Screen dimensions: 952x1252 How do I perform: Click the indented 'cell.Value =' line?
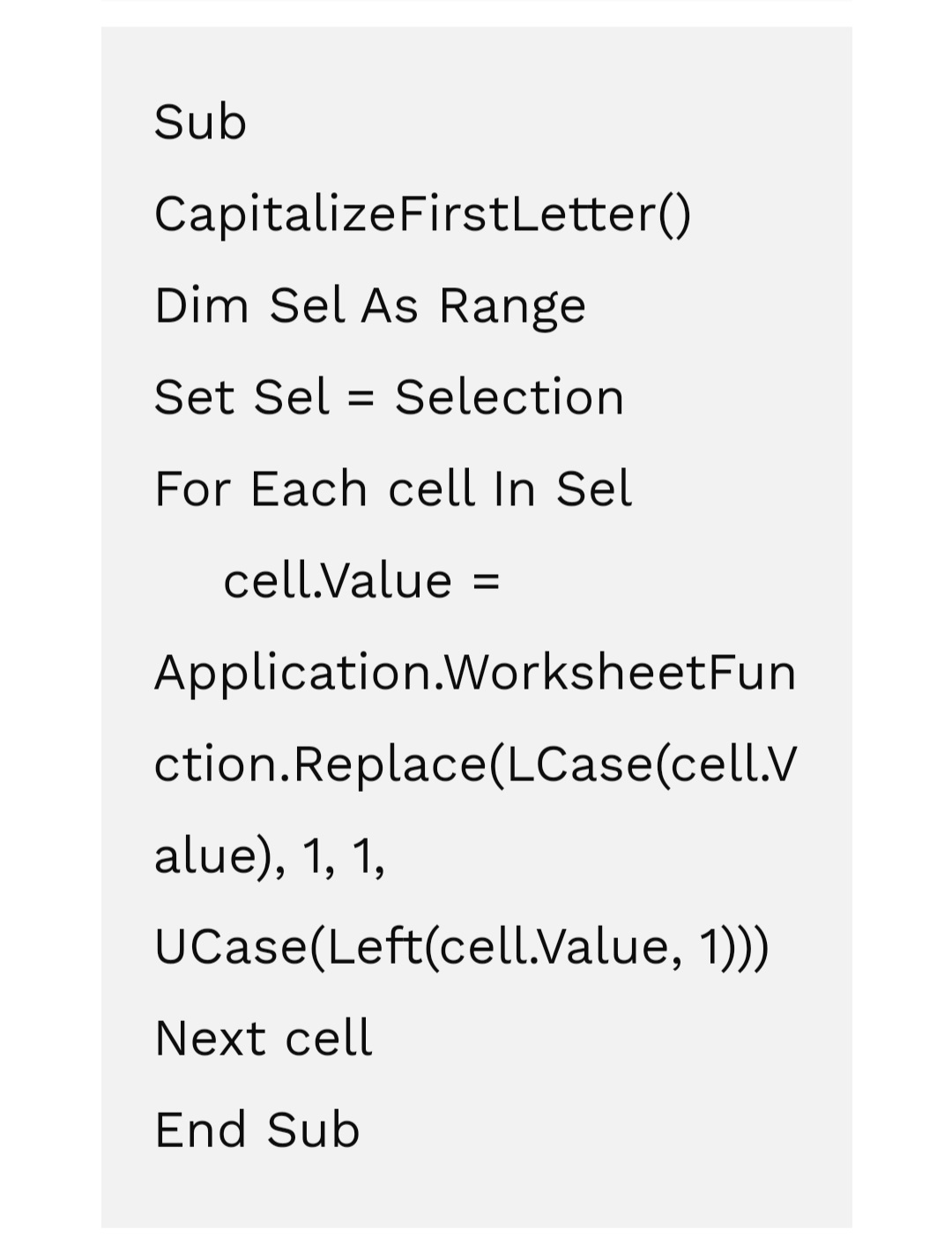pyautogui.click(x=361, y=581)
